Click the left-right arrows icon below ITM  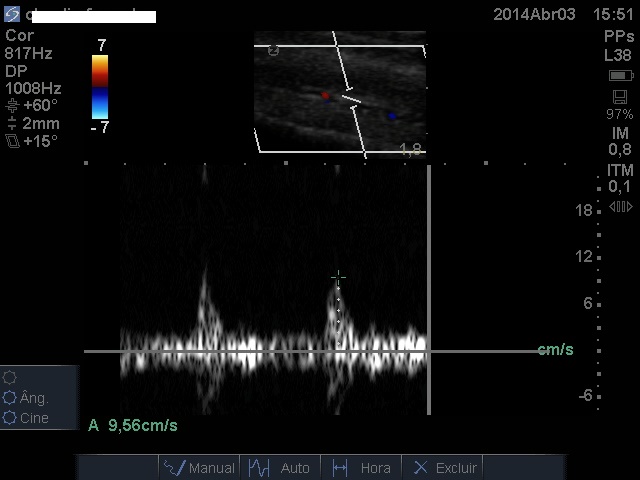click(x=620, y=207)
